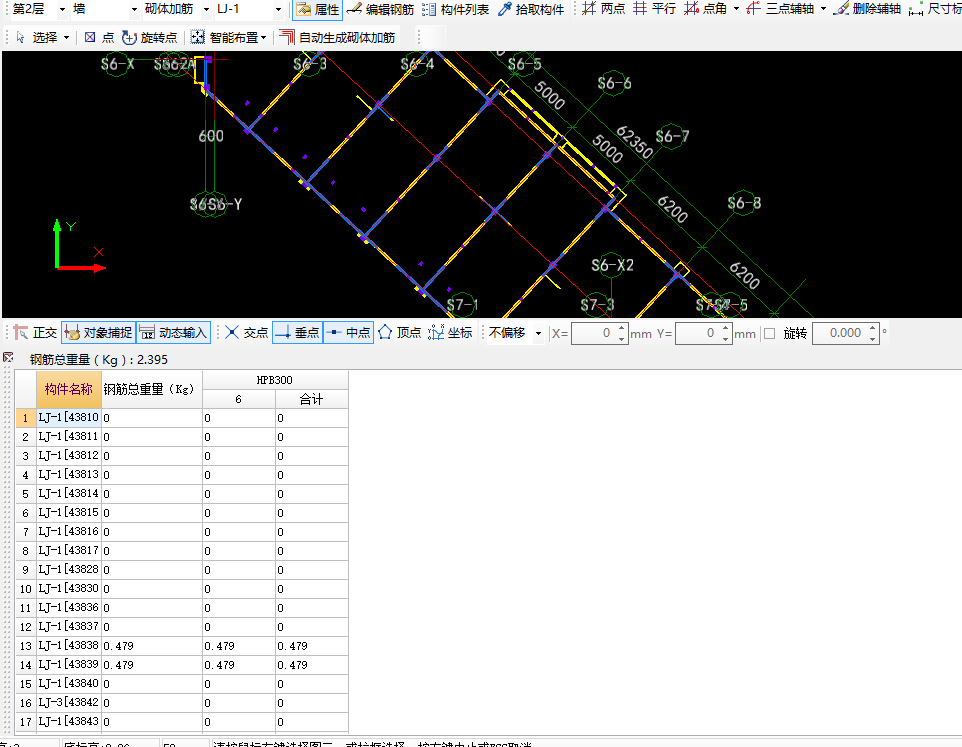Toggle 交点 intersection snap
Image resolution: width=962 pixels, height=747 pixels.
click(247, 332)
